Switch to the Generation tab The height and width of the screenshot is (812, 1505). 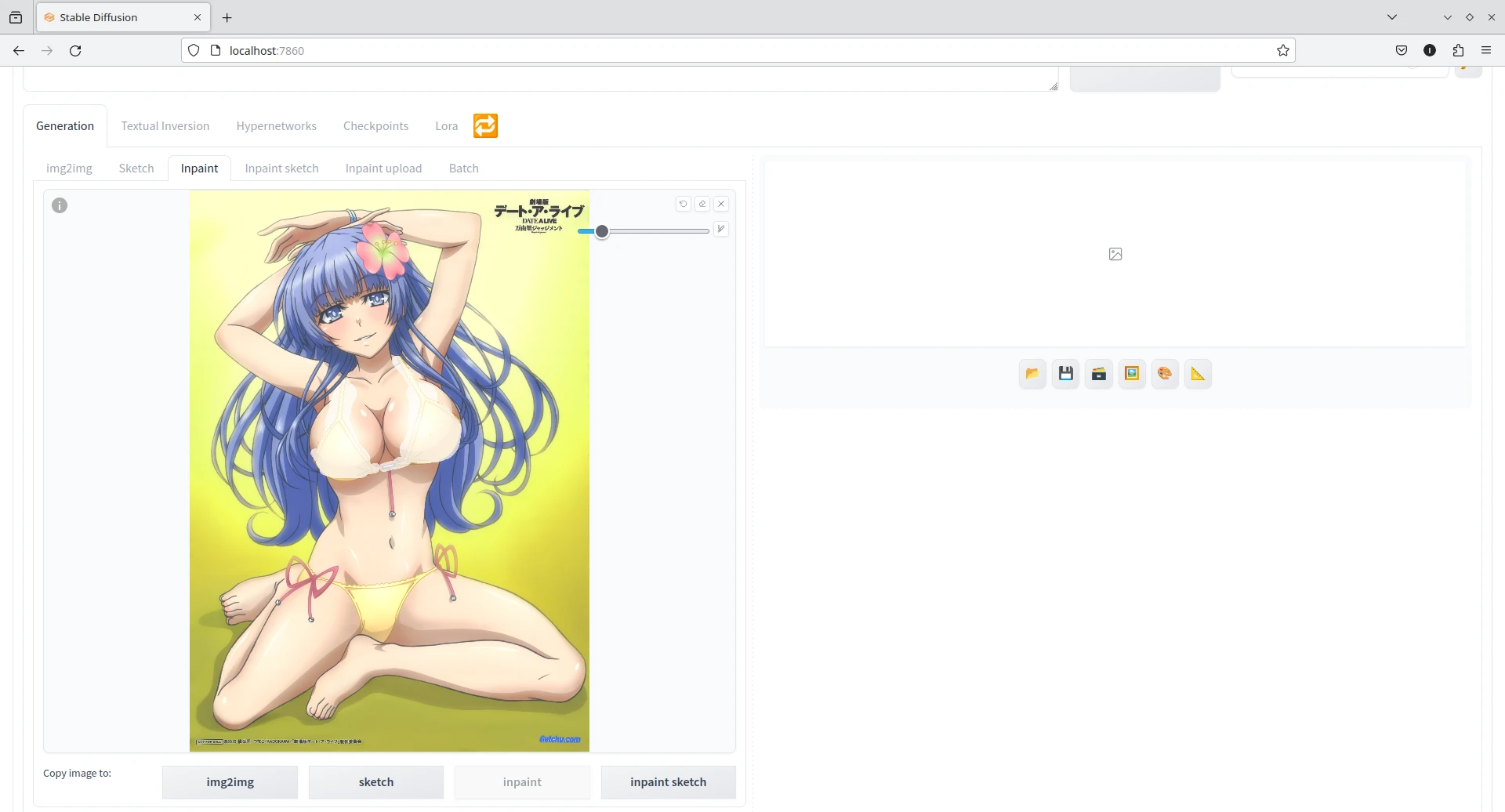(x=65, y=126)
